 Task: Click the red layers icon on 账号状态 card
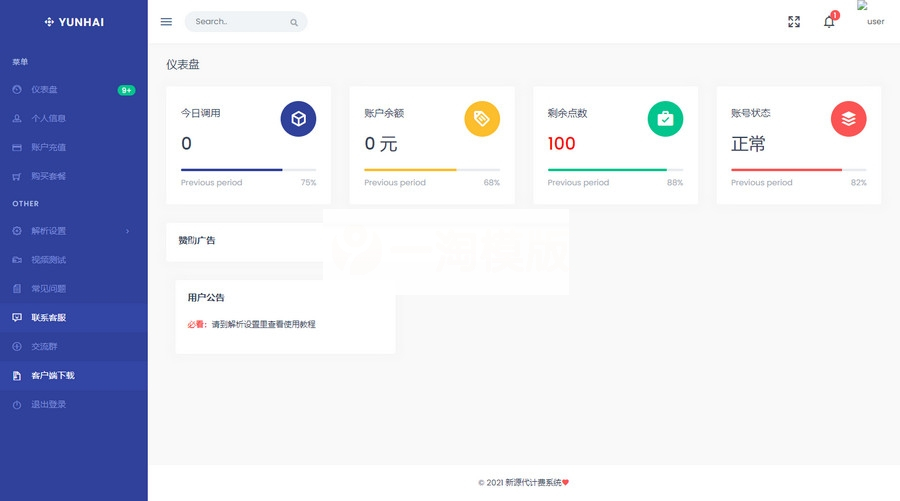click(848, 119)
